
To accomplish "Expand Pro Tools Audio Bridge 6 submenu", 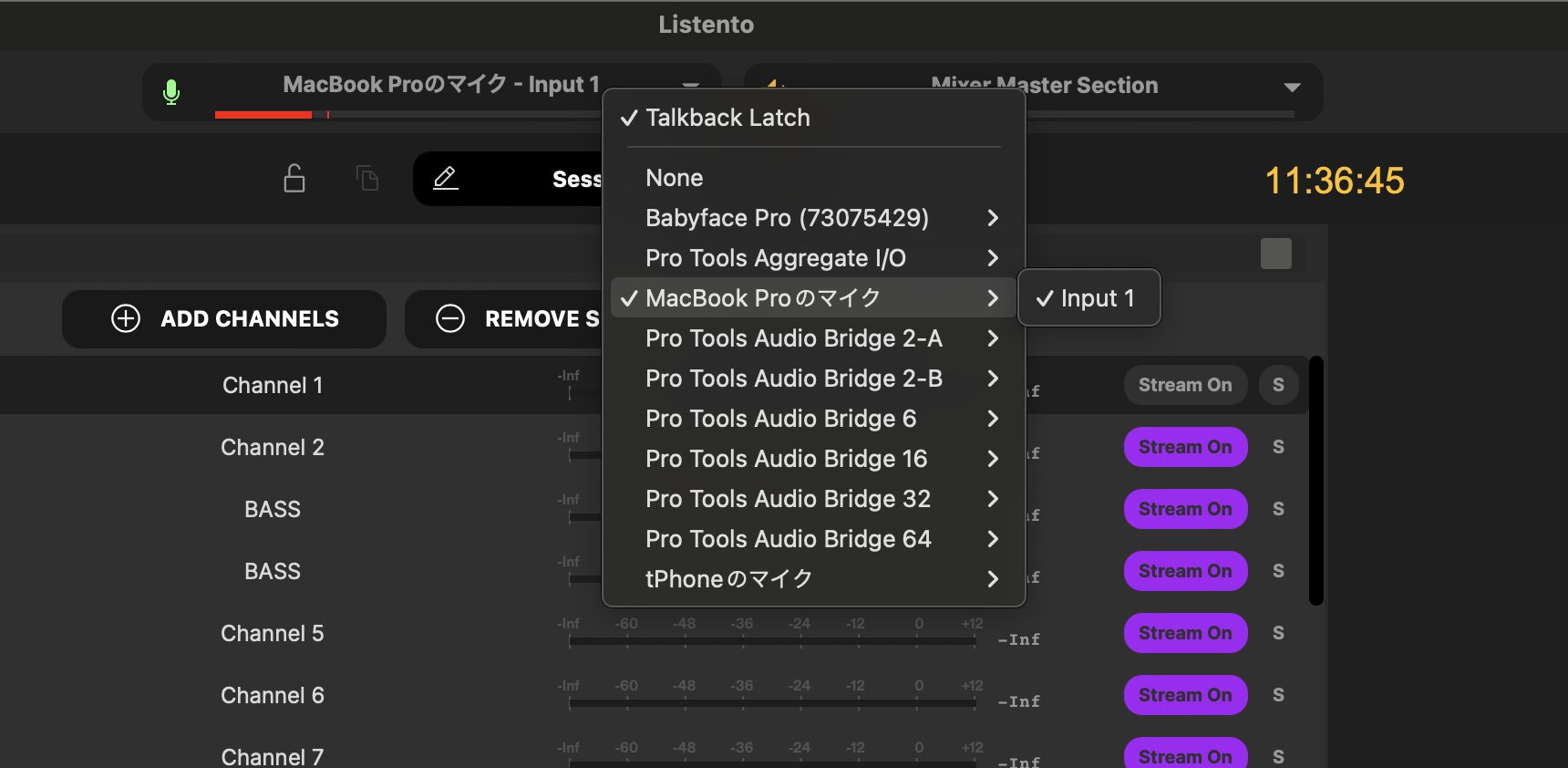I will [x=813, y=419].
